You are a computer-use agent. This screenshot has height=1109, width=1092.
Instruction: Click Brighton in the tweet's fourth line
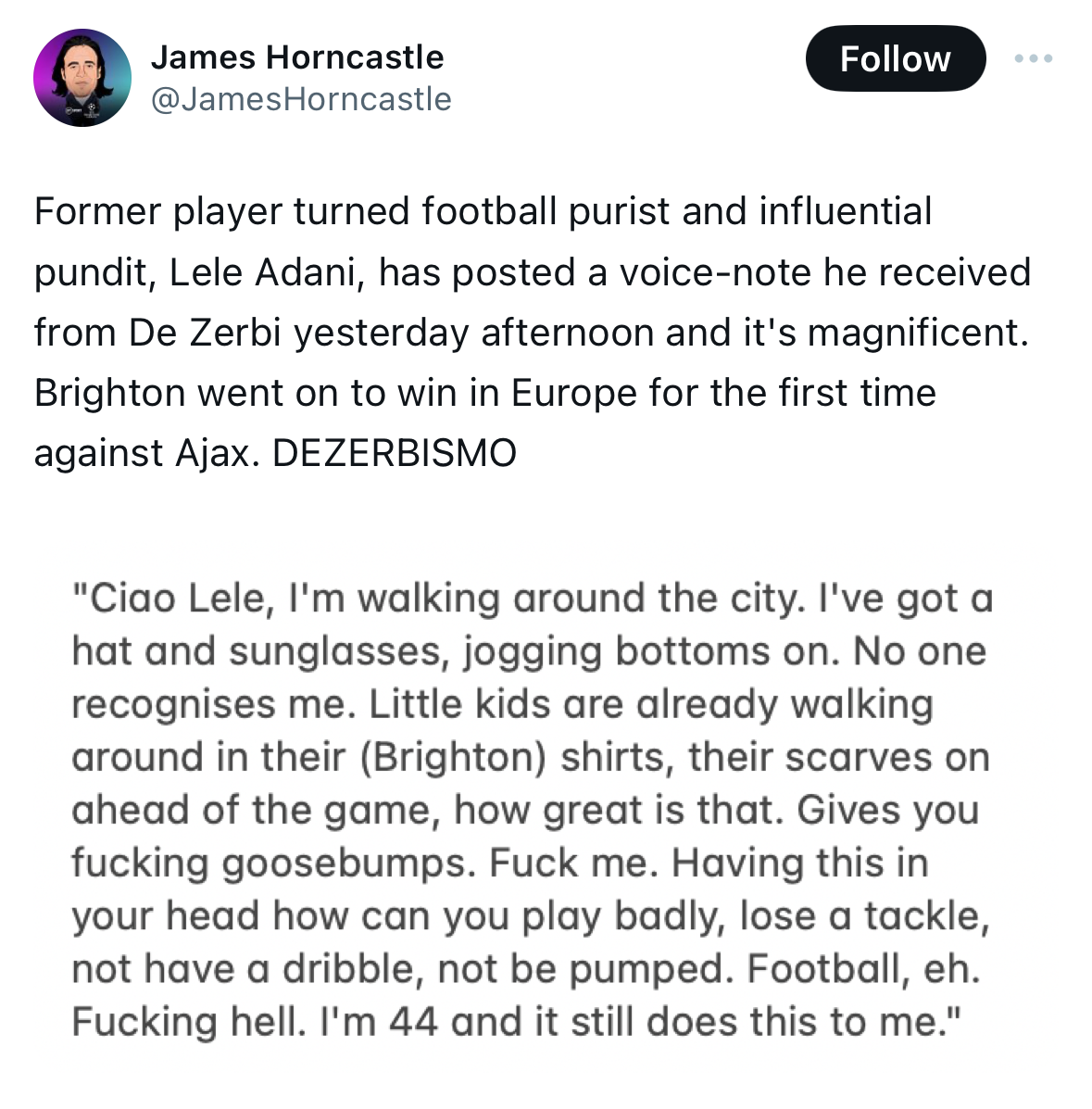pyautogui.click(x=109, y=393)
